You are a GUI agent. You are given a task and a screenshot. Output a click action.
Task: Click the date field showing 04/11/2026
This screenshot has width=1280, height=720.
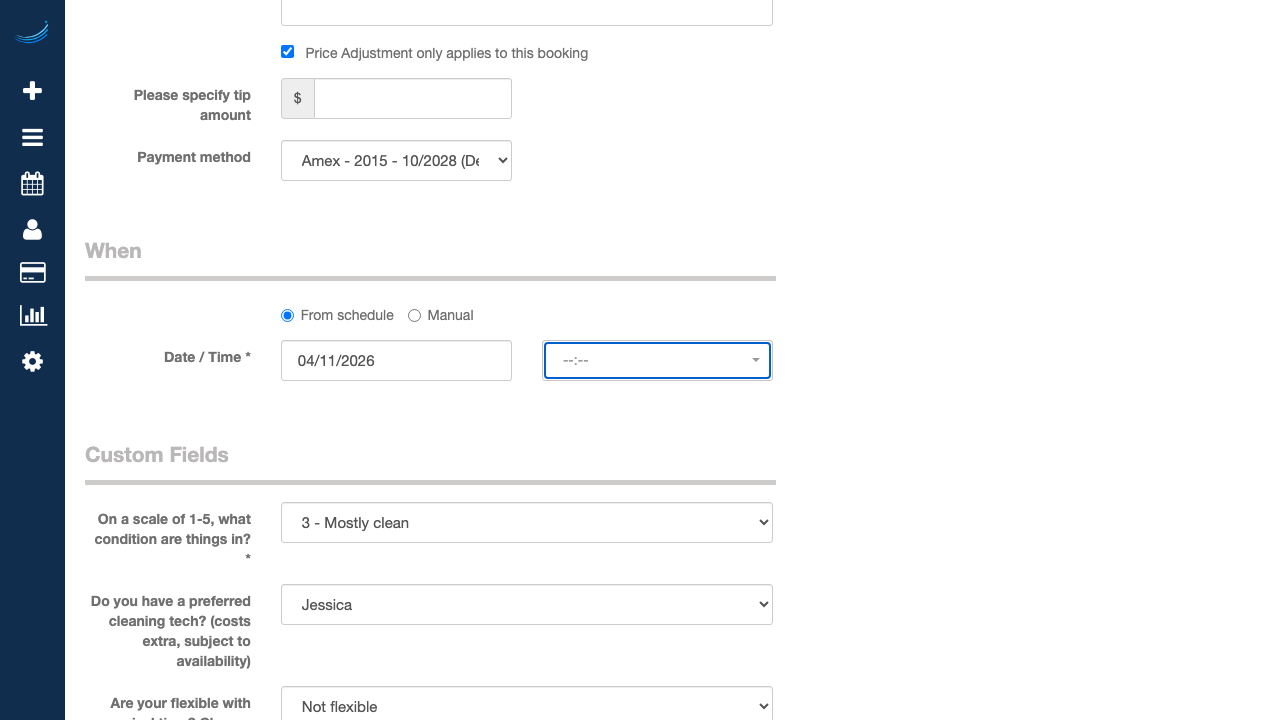396,361
